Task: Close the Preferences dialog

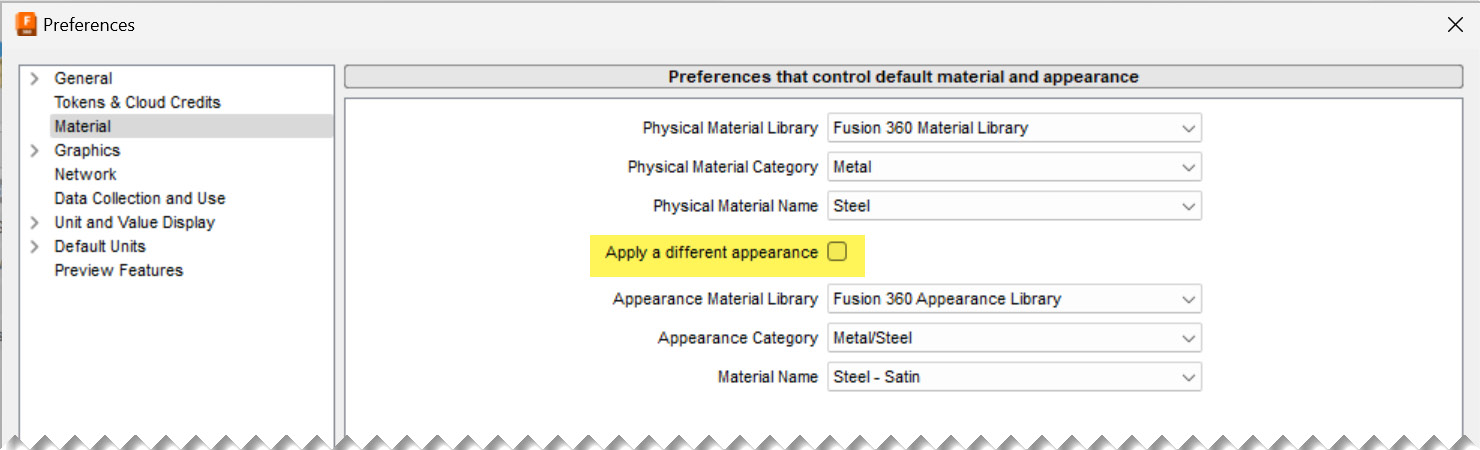Action: [x=1455, y=25]
